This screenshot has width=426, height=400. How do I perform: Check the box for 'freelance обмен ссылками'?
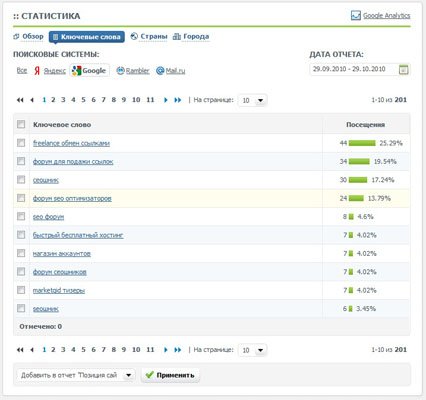click(21, 143)
